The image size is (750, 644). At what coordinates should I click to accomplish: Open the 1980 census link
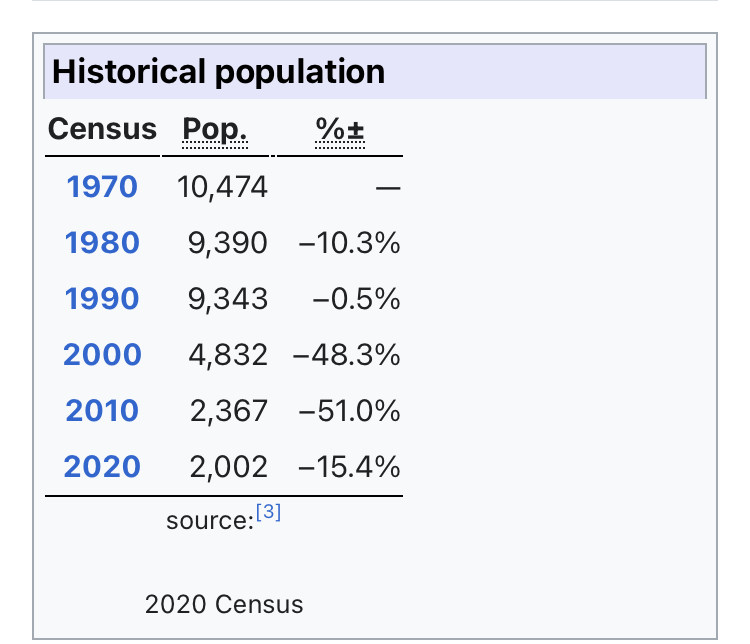click(x=102, y=243)
